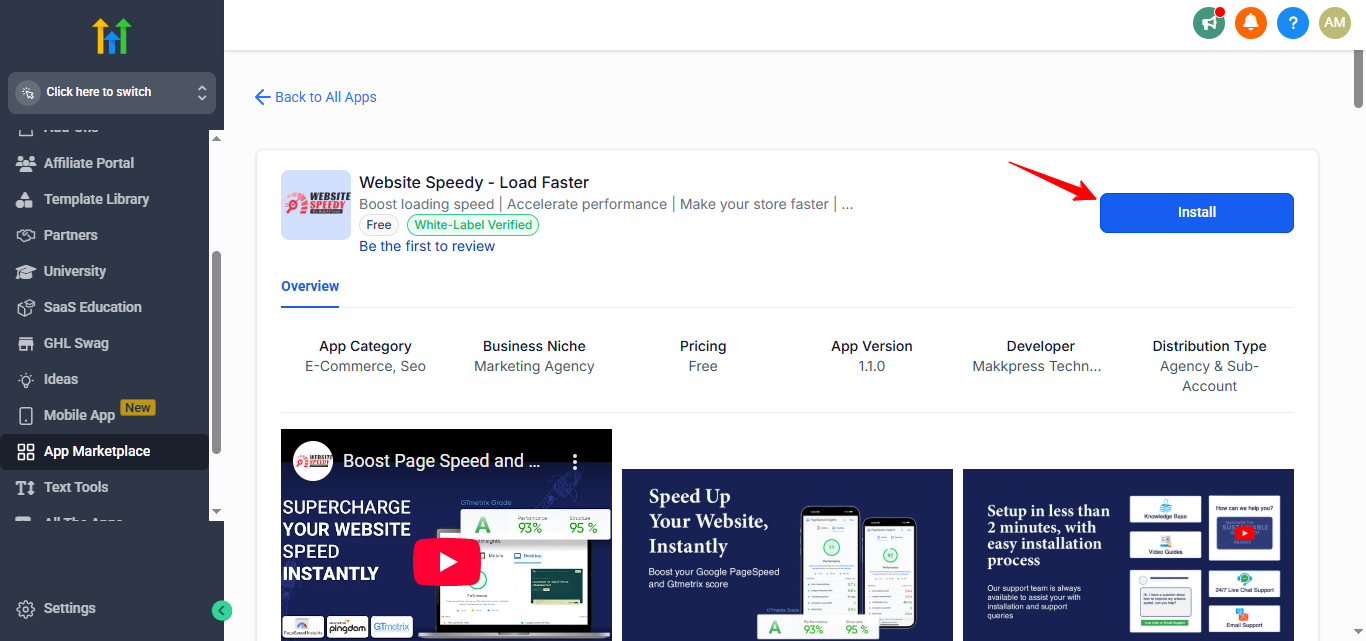Image resolution: width=1366 pixels, height=641 pixels.
Task: Click the Marketing Agency niche value
Action: coord(534,366)
